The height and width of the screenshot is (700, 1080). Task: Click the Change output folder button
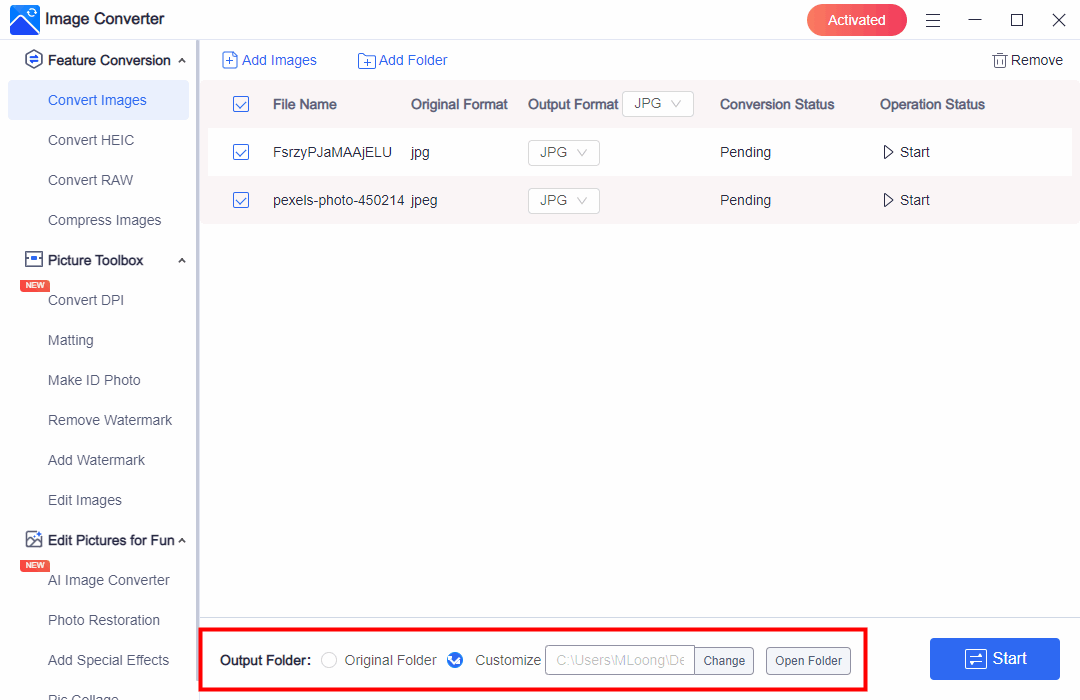[724, 661]
